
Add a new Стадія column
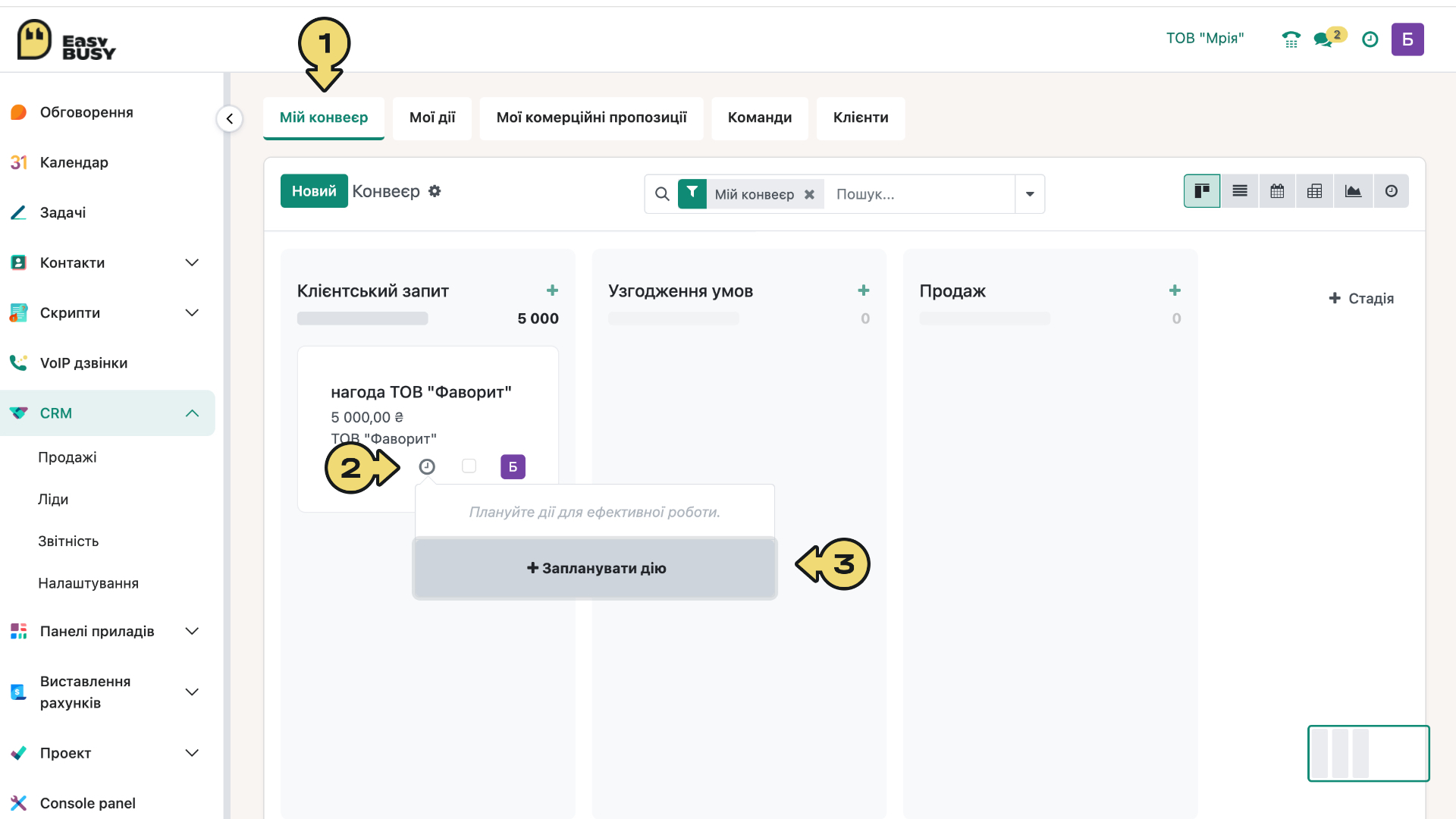pyautogui.click(x=1361, y=298)
